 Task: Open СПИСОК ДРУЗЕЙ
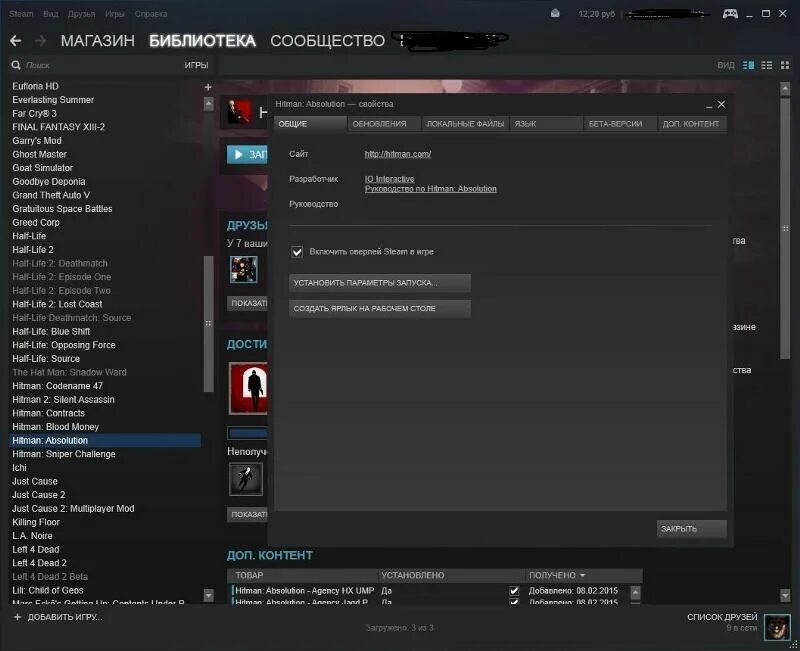[722, 617]
